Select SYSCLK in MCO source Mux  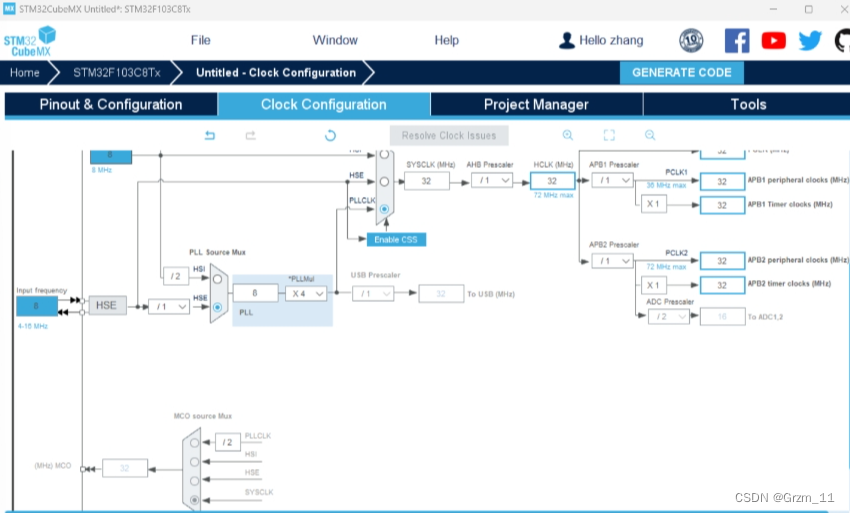click(195, 500)
